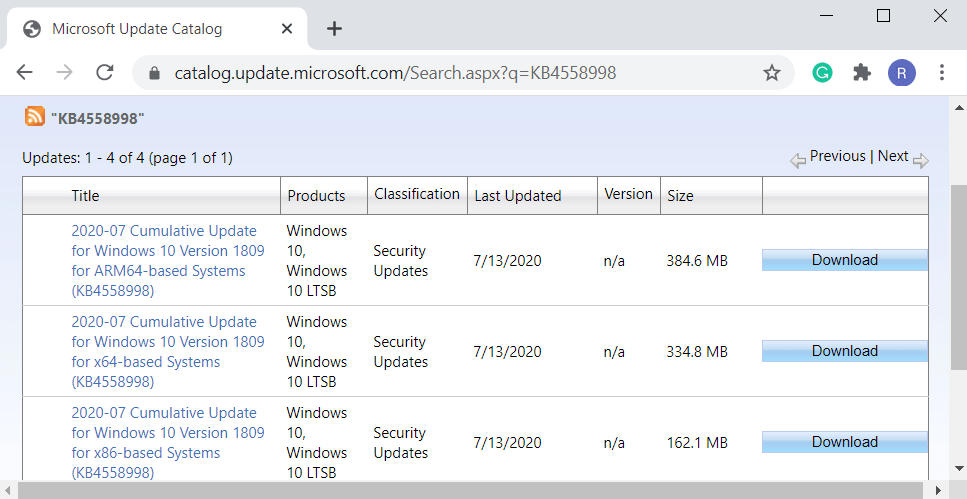The image size is (967, 499).
Task: Click the RSS feed icon beside KB4558998
Action: [x=35, y=116]
